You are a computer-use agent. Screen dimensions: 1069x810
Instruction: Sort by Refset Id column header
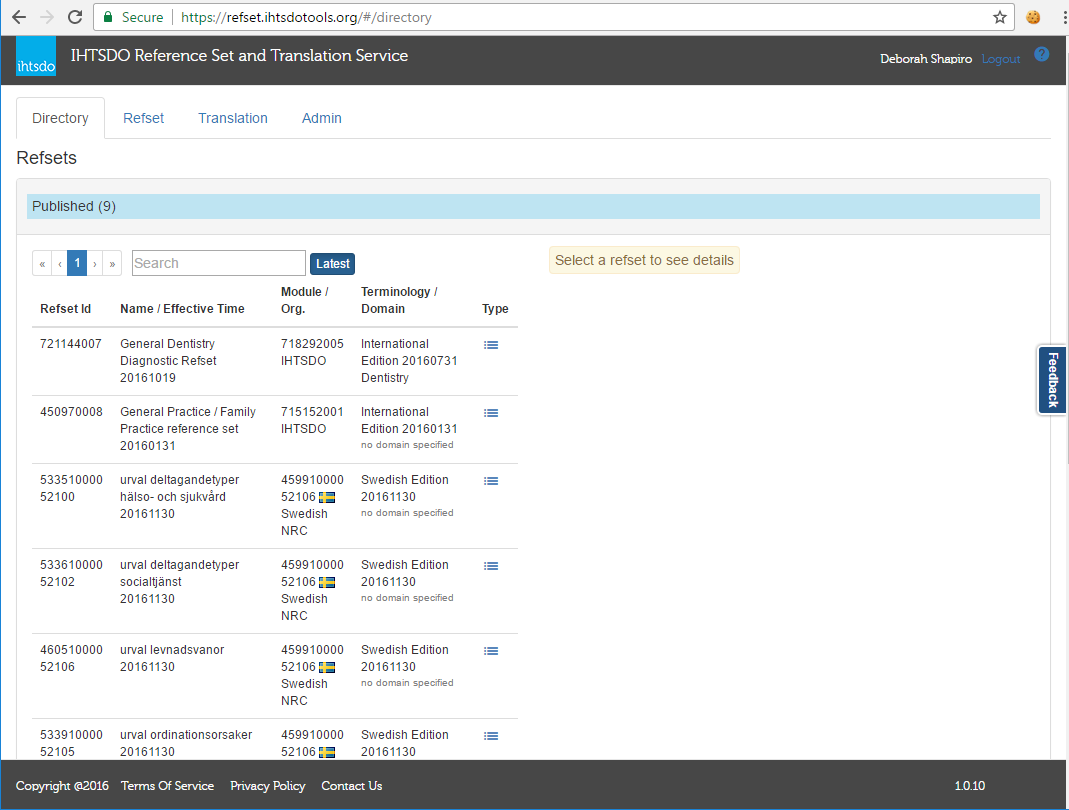pyautogui.click(x=65, y=309)
